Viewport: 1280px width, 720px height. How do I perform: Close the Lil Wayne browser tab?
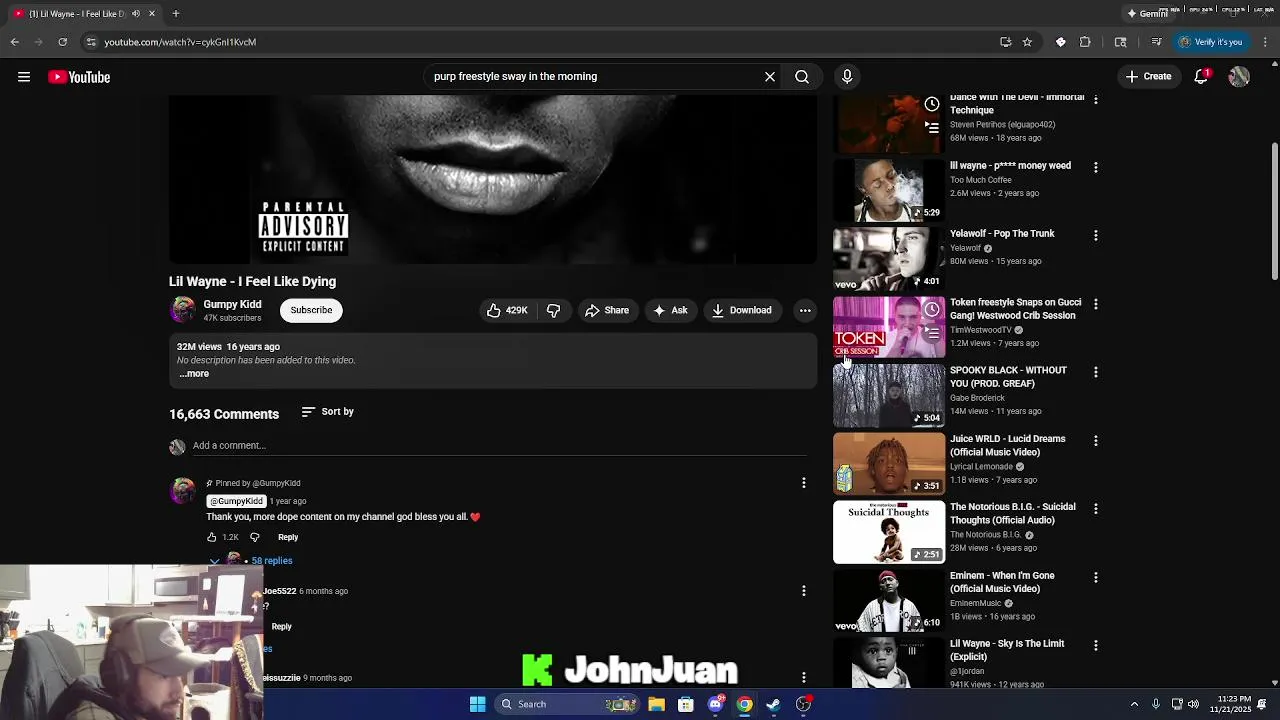click(x=152, y=14)
